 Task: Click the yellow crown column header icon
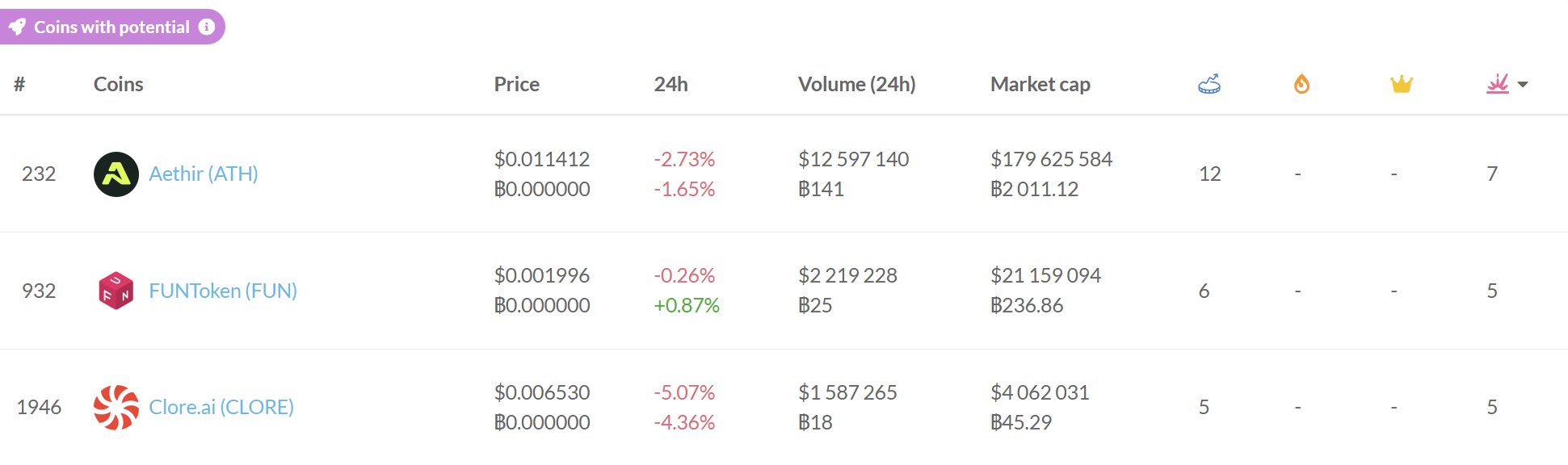[1401, 84]
